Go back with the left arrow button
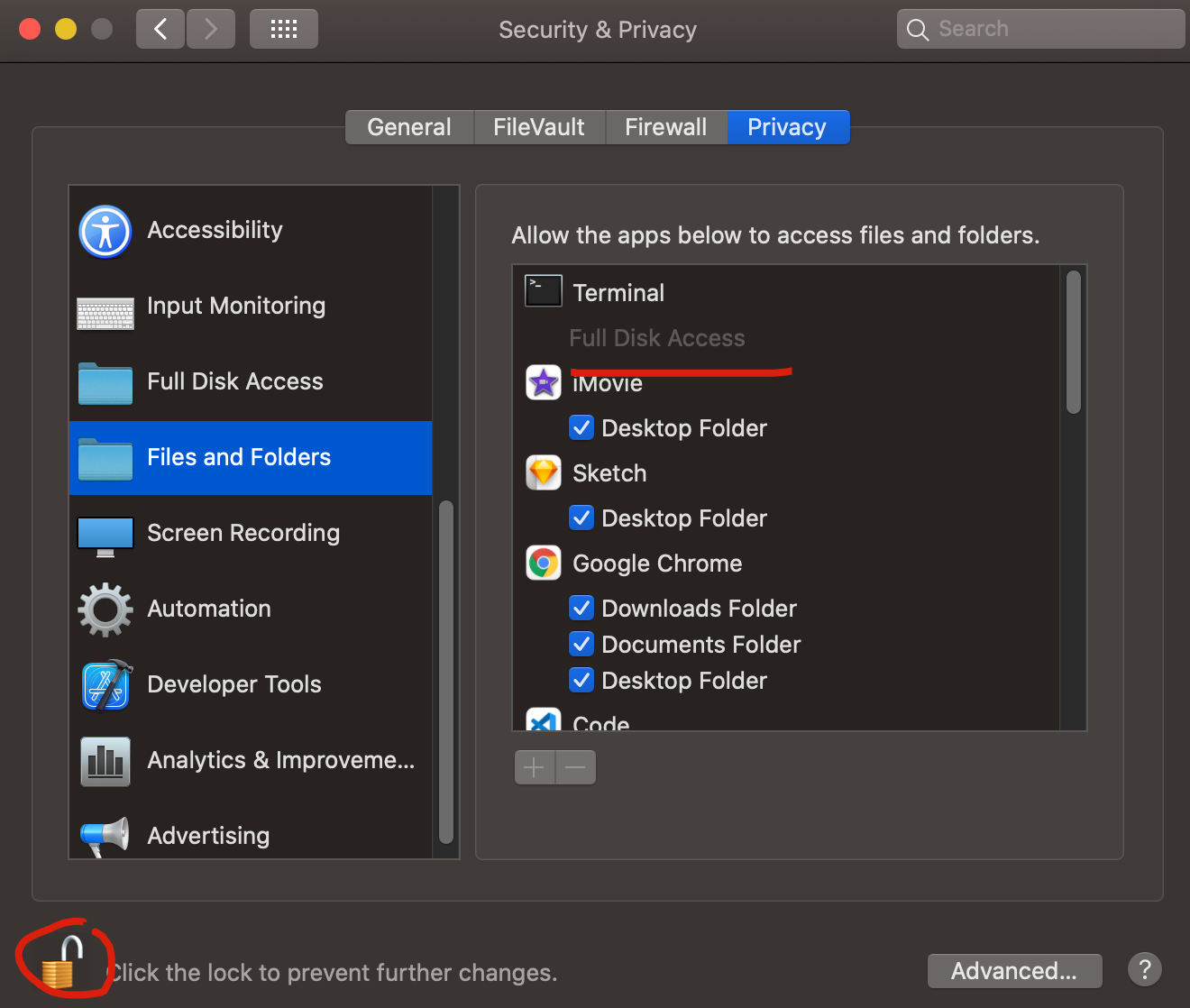Image resolution: width=1190 pixels, height=1008 pixels. click(x=160, y=29)
